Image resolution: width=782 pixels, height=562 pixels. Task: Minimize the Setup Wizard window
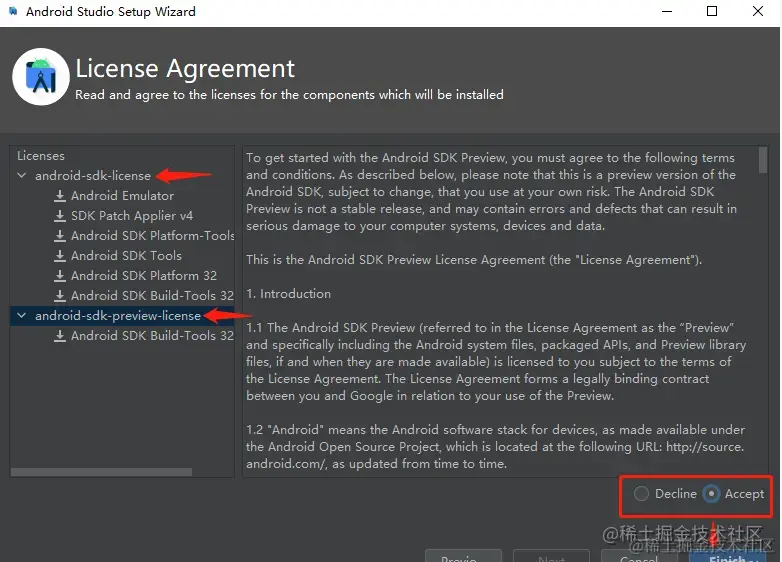click(667, 11)
